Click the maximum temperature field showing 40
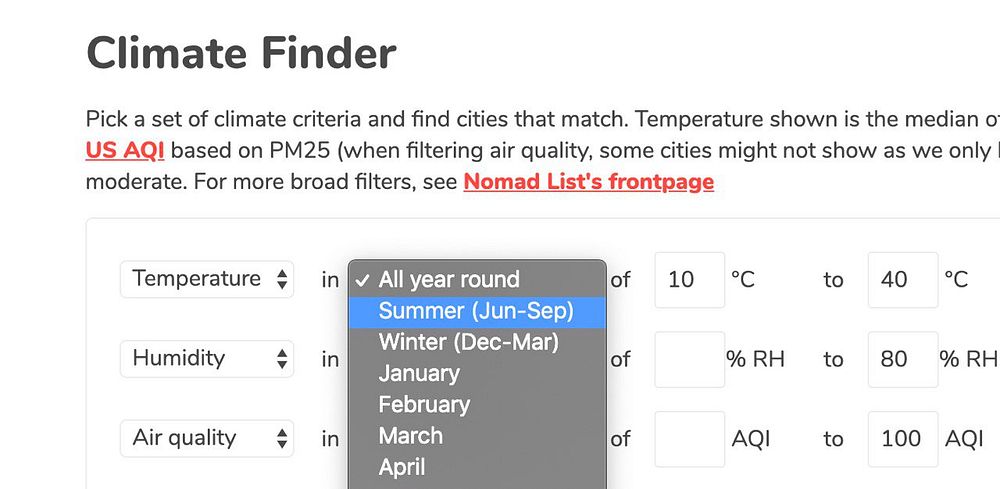The width and height of the screenshot is (1000, 489). (902, 280)
